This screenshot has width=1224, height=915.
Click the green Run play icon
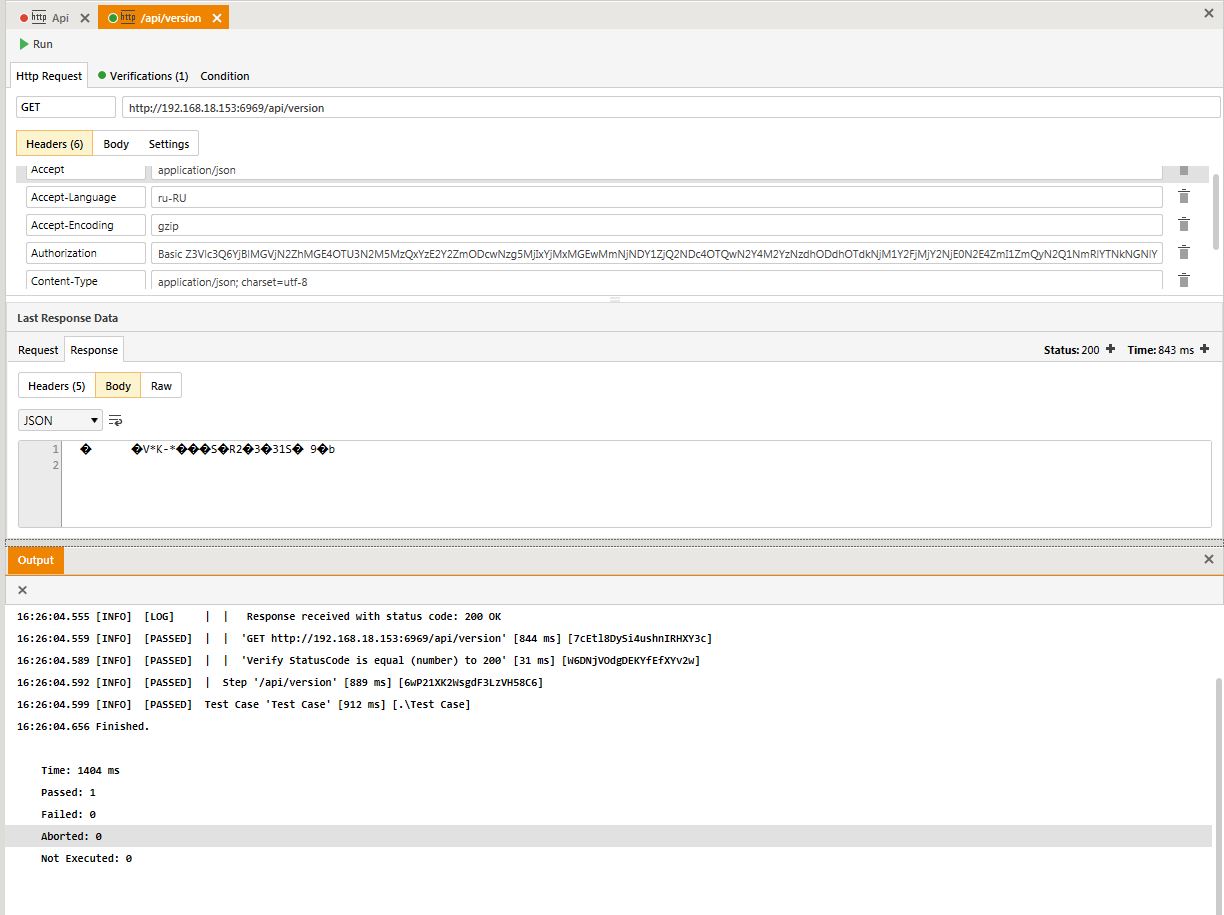[24, 44]
